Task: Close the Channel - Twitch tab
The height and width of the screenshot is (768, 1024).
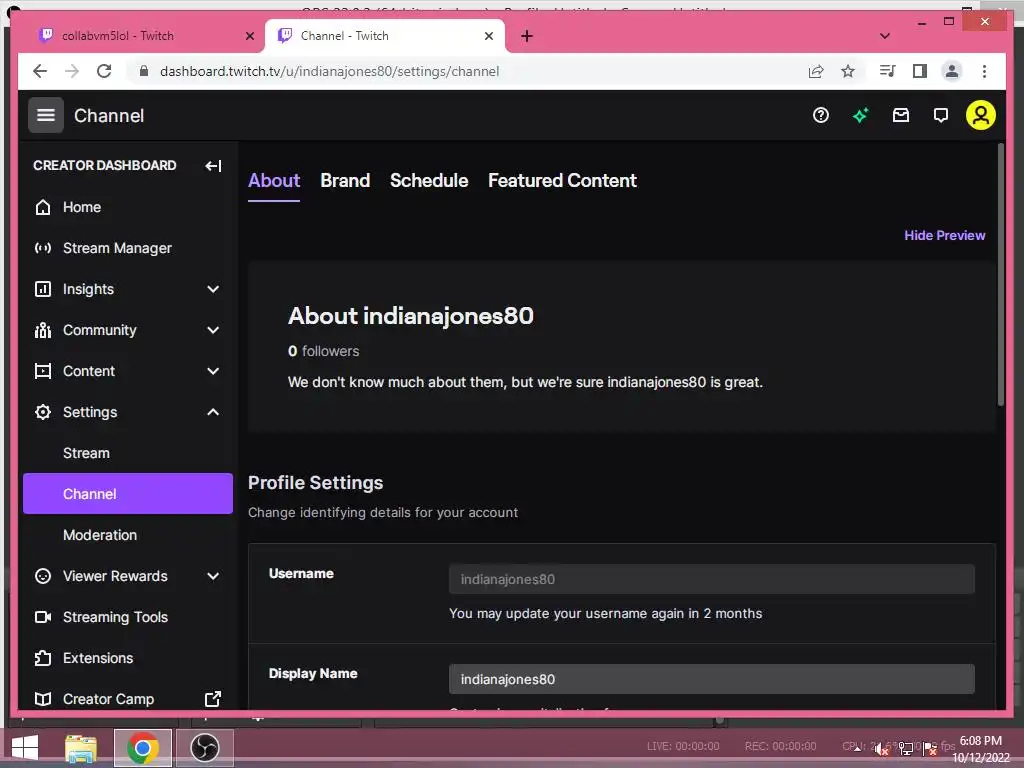Action: tap(488, 36)
